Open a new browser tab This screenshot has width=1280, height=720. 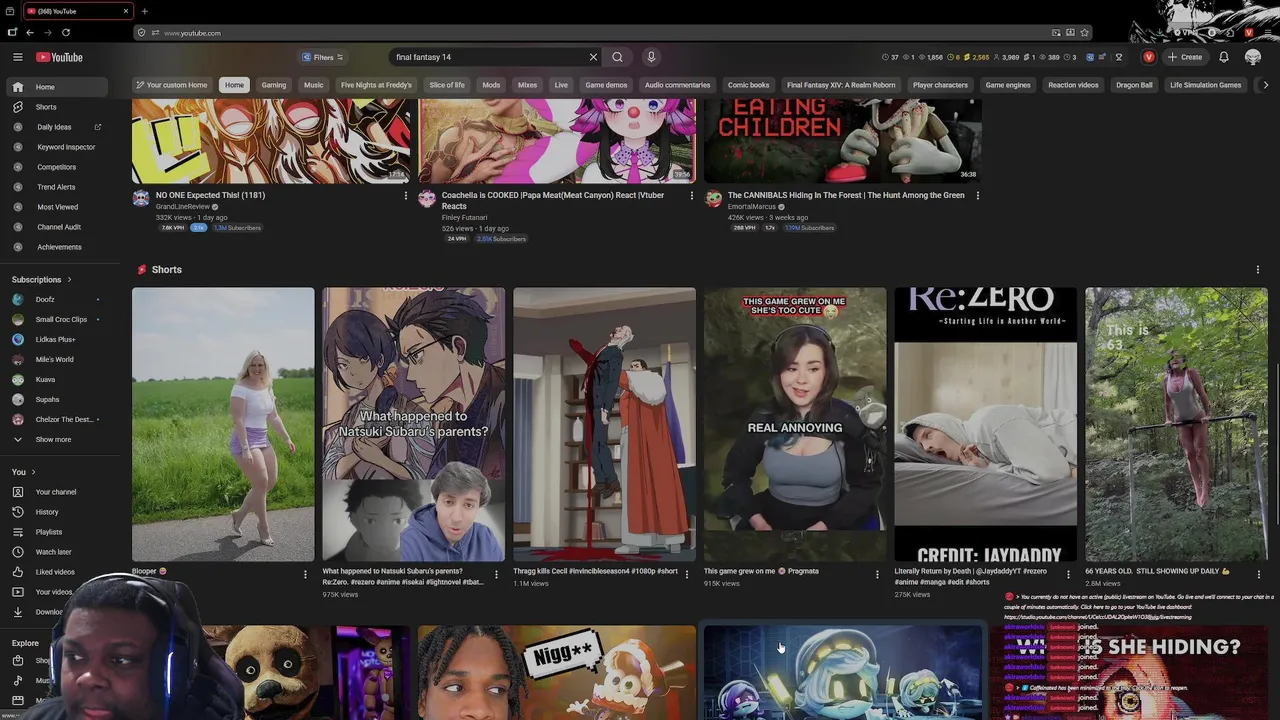click(x=144, y=11)
